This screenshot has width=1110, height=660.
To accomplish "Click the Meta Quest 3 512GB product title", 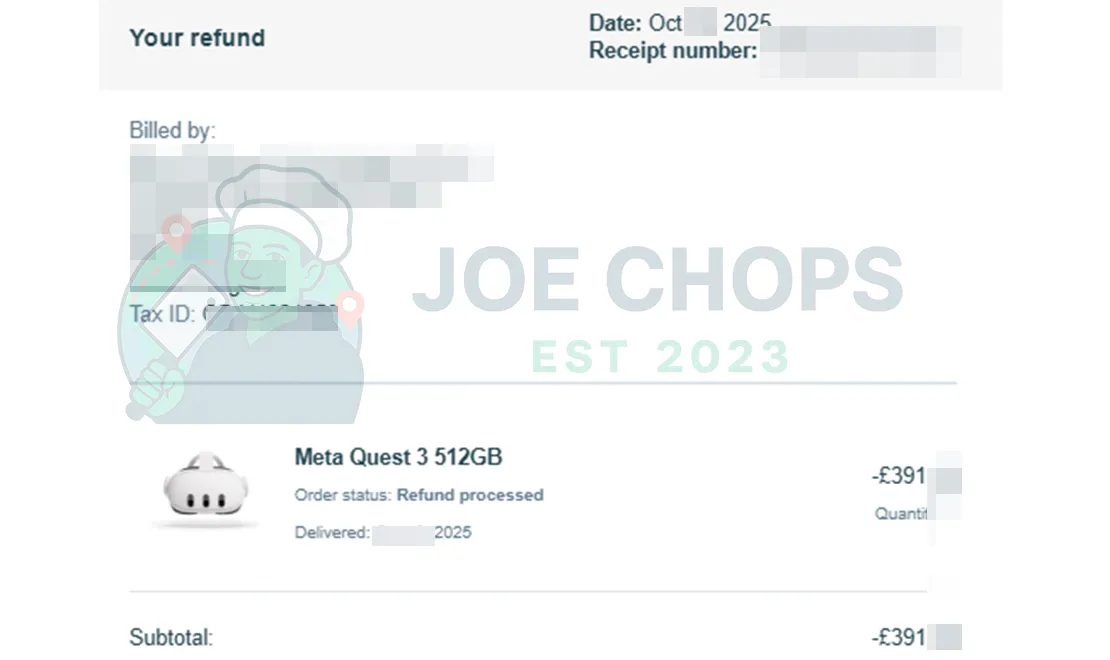I will (x=398, y=458).
